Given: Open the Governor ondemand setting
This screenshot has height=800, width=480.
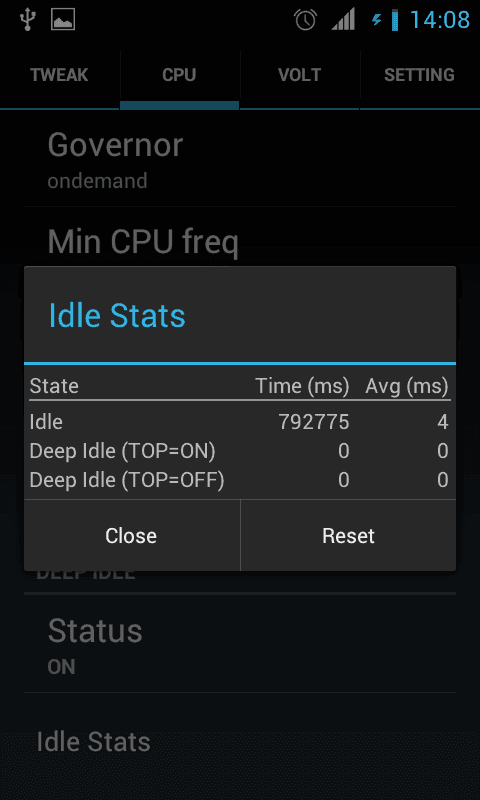Looking at the screenshot, I should 240,159.
